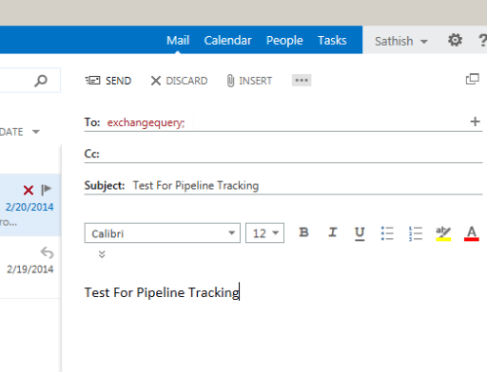Click the replied arrow icon on 2/19/2014 message
This screenshot has width=487, height=372.
(47, 253)
